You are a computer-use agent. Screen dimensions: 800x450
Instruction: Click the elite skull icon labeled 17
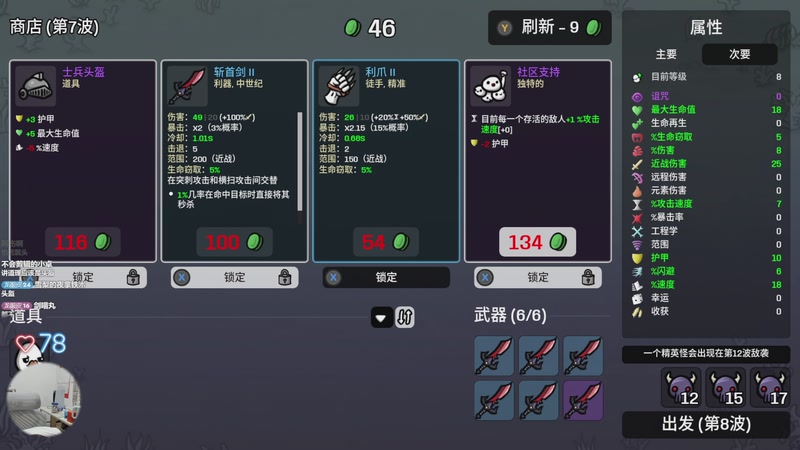pos(771,387)
